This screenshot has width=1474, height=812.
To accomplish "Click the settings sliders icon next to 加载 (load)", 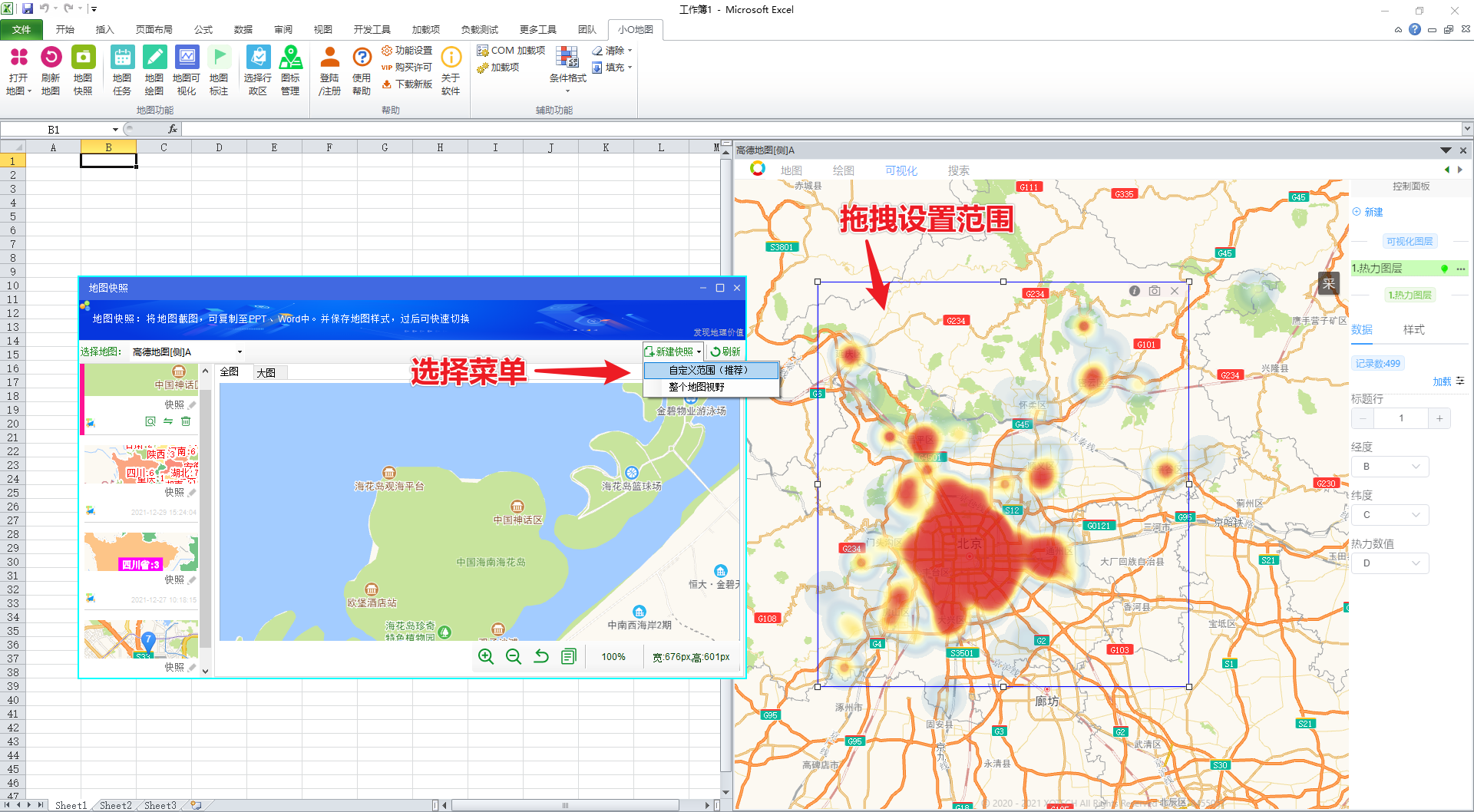I will click(1460, 381).
